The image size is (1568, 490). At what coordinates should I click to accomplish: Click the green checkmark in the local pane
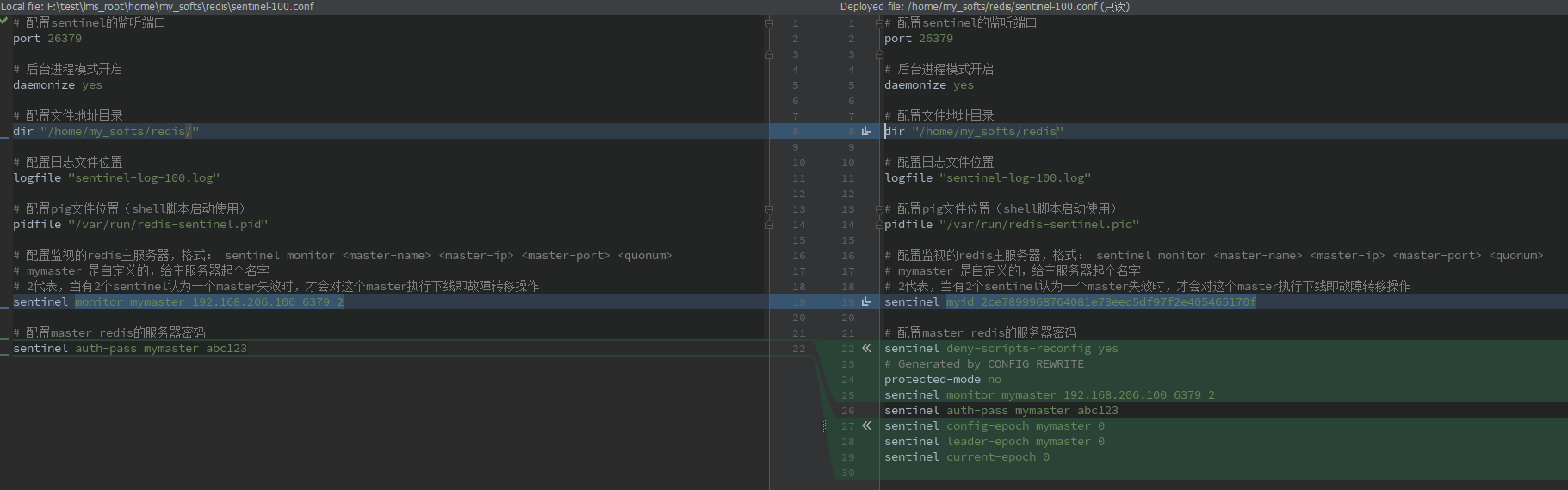(4, 21)
